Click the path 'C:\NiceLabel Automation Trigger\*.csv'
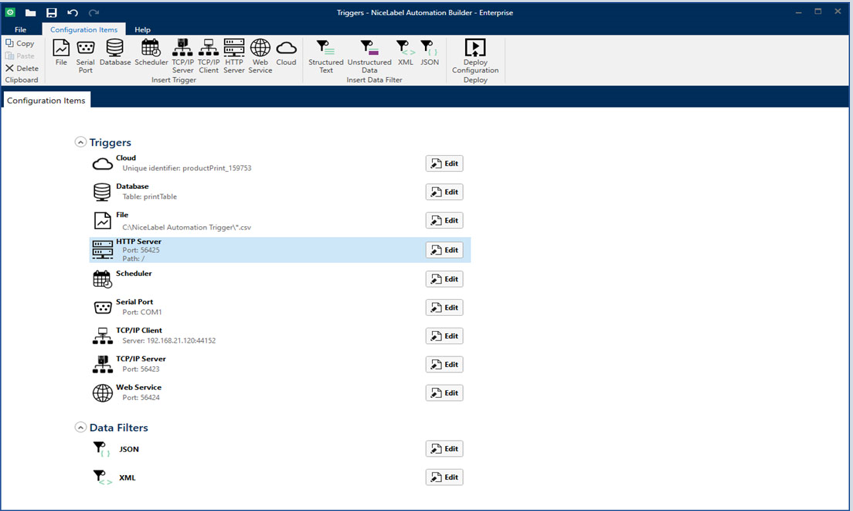 (187, 227)
